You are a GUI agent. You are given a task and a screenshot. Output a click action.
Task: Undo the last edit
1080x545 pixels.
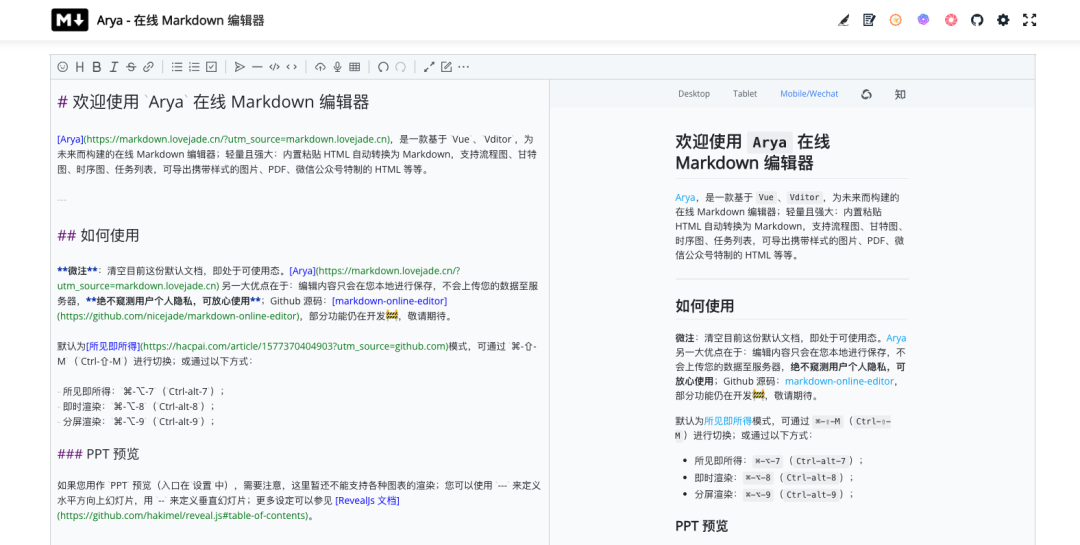click(383, 67)
